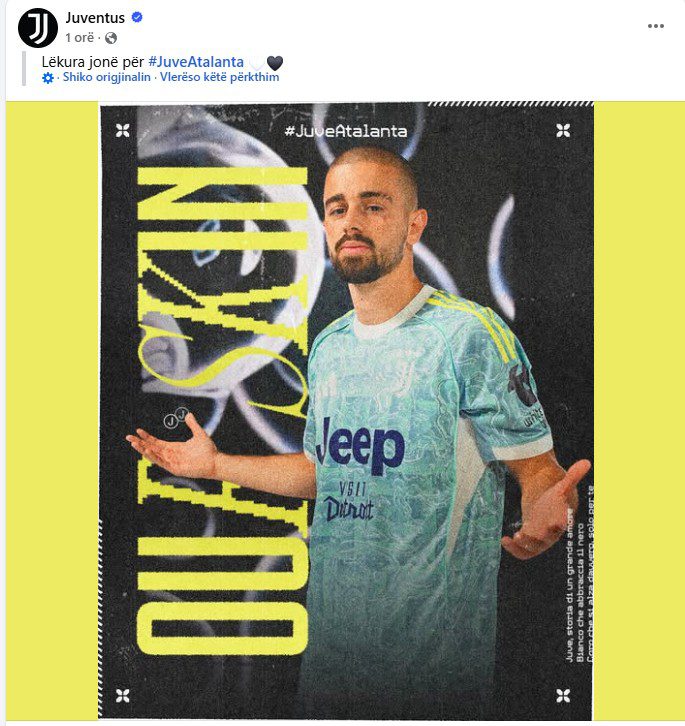685x726 pixels.
Task: Open the three-dot post options menu
Action: 655,26
